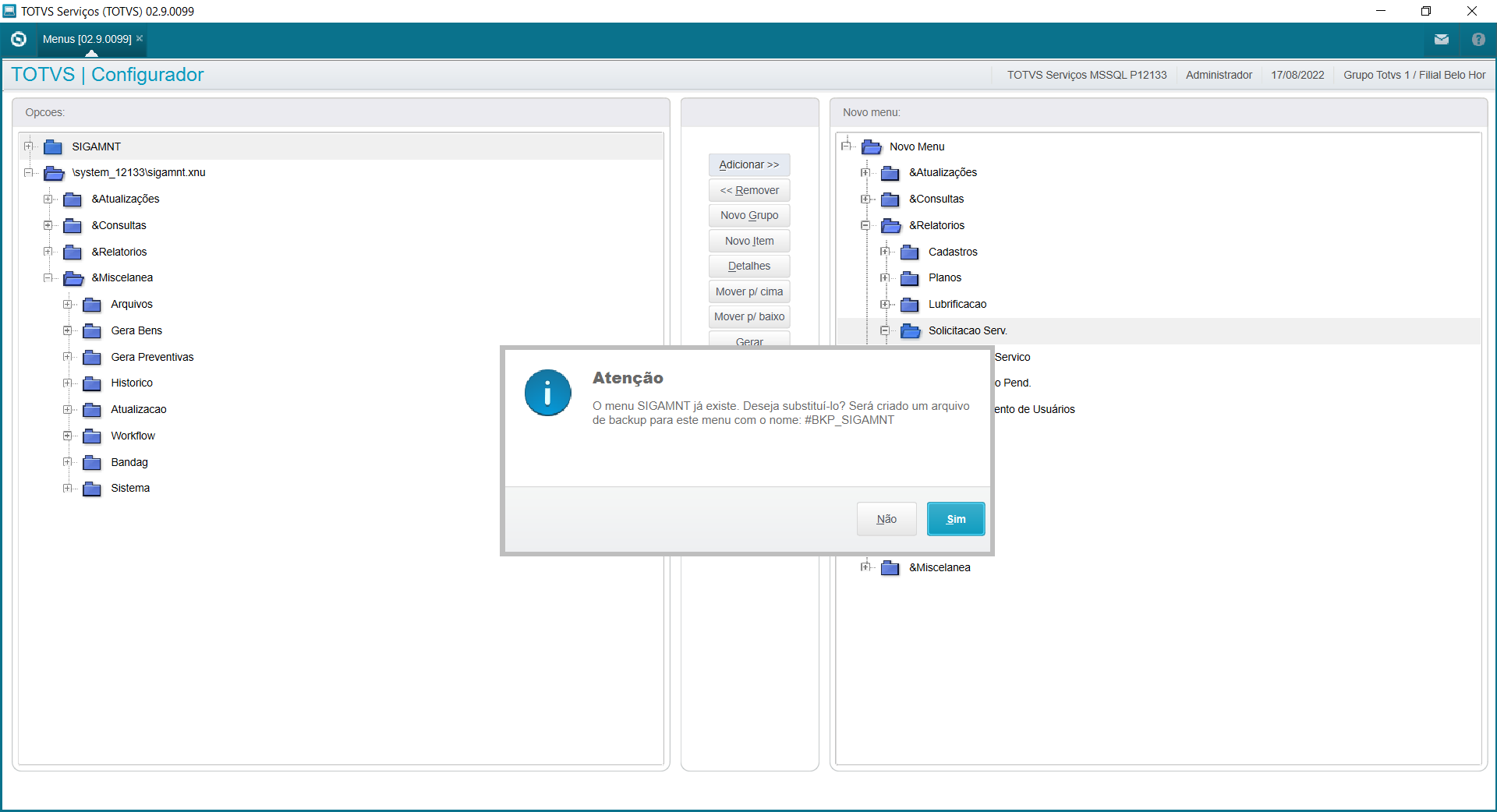
Task: Expand left &Consultas node
Action: [48, 225]
